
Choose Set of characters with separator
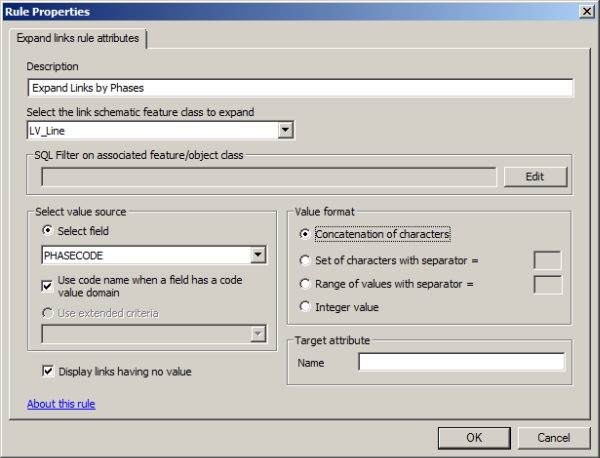point(305,260)
